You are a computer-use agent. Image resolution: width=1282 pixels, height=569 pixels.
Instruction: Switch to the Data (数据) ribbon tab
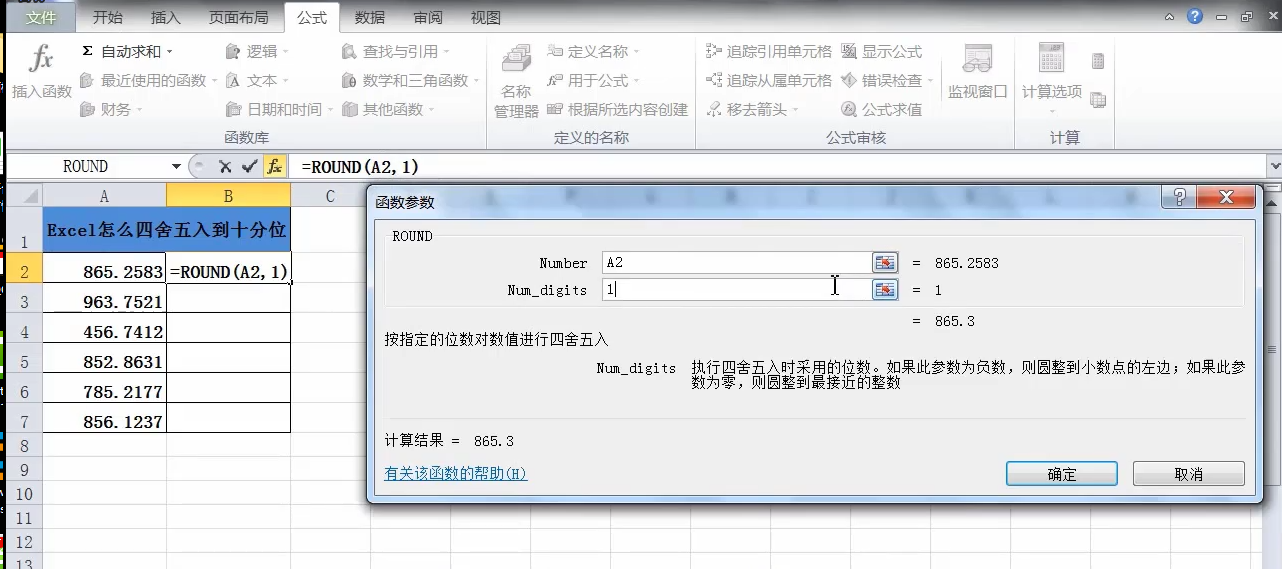[x=369, y=17]
